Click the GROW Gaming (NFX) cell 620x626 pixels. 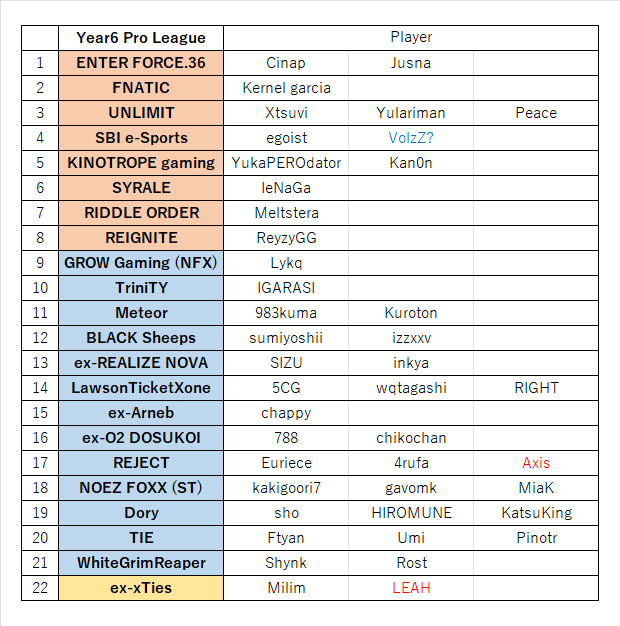(141, 263)
